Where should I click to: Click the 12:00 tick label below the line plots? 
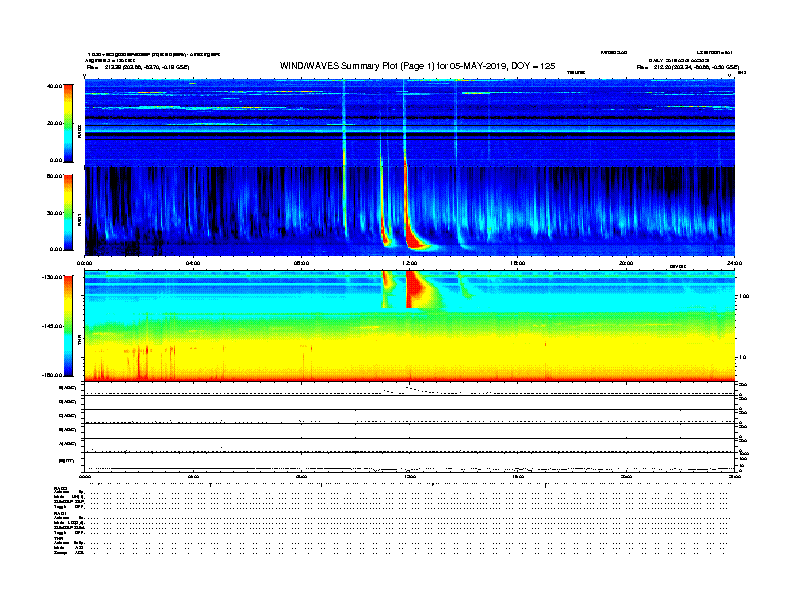pyautogui.click(x=410, y=476)
